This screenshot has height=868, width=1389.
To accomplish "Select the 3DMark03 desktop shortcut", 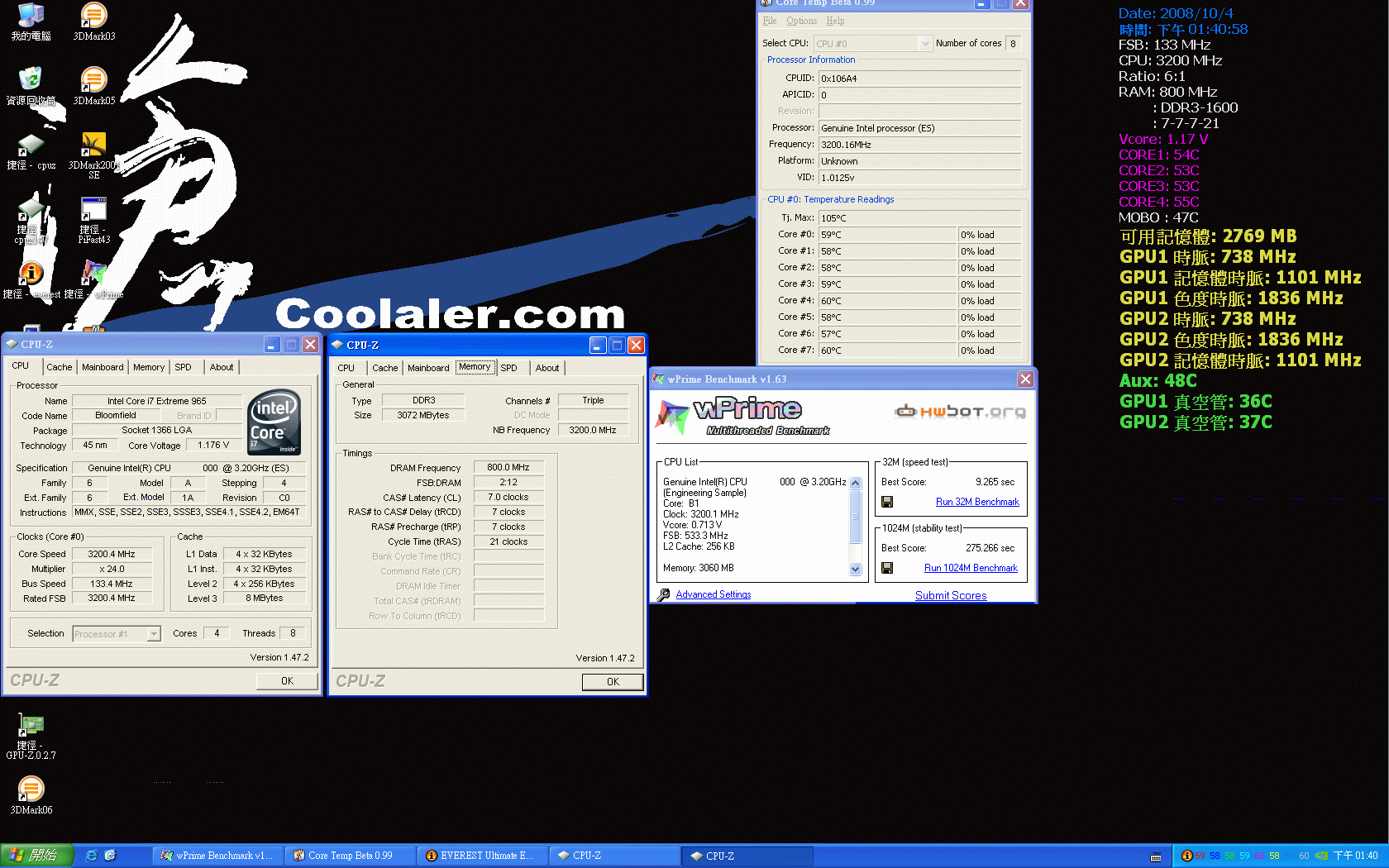I will [93, 21].
